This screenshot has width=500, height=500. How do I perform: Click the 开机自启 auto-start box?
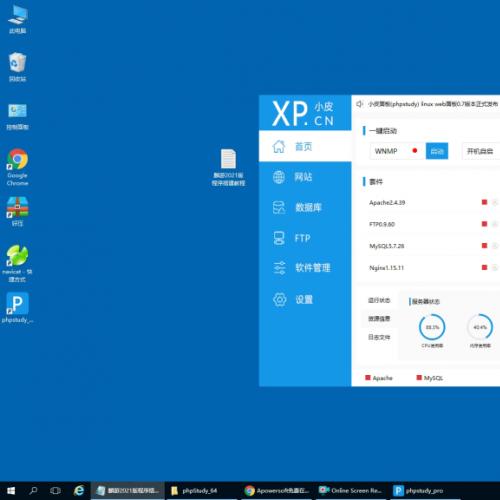pyautogui.click(x=481, y=151)
